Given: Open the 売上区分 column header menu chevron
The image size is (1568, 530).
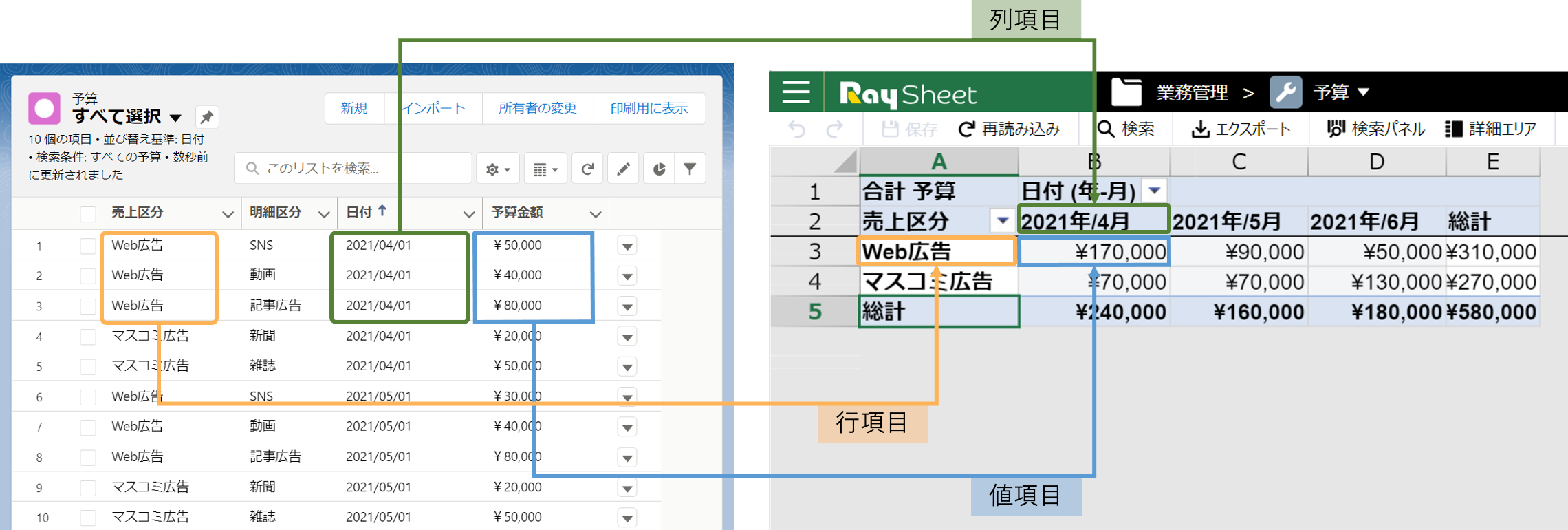Looking at the screenshot, I should (228, 214).
